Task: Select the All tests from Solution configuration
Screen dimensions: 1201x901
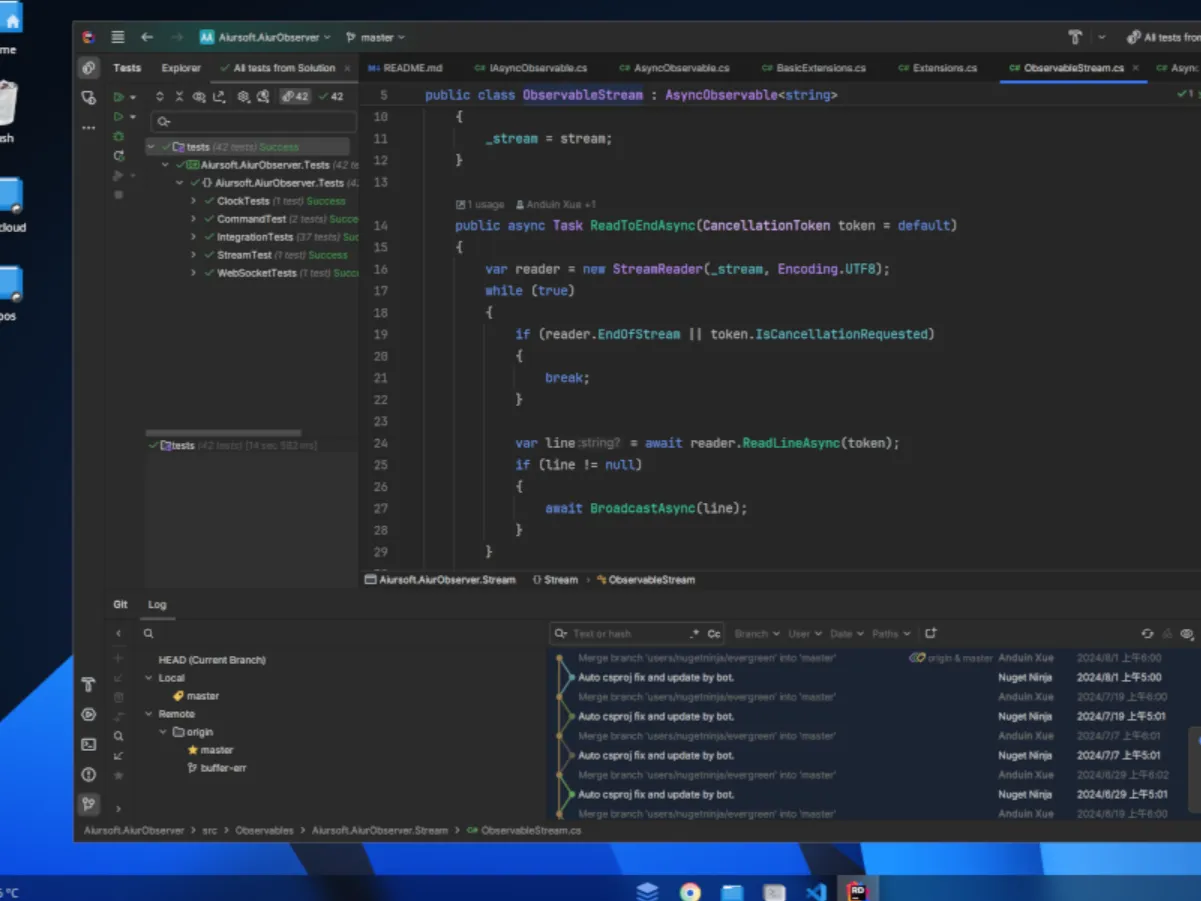Action: (x=283, y=68)
